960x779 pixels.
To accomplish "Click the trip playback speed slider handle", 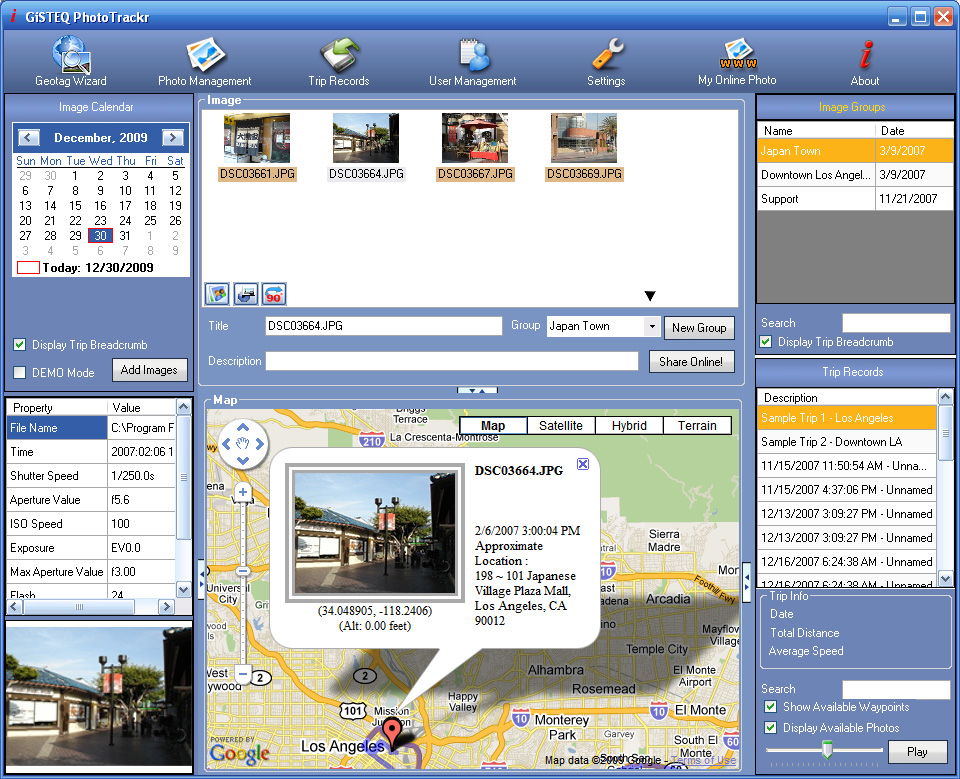I will (827, 749).
